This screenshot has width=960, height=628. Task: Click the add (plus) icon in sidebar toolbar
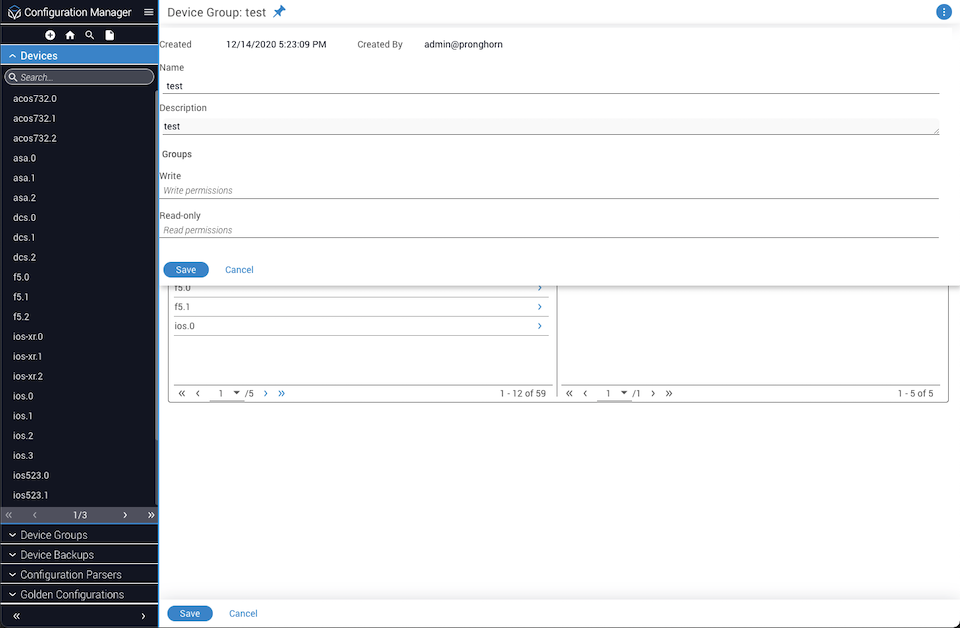click(50, 35)
